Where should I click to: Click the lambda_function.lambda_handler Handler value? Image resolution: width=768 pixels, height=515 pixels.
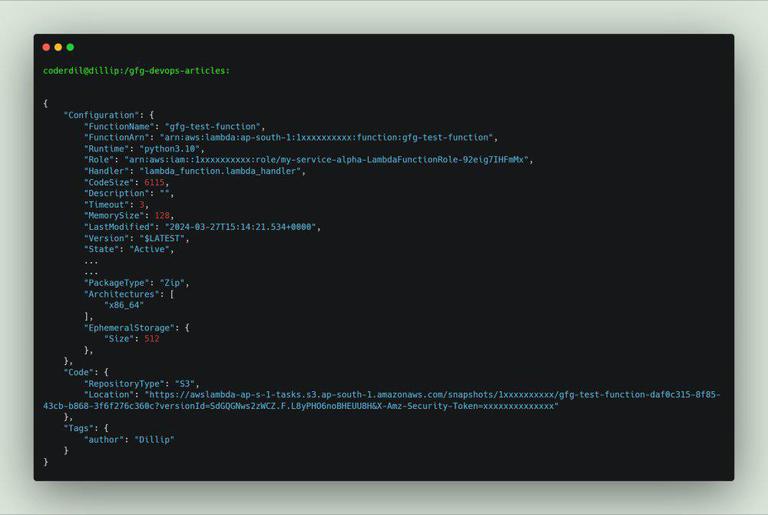tap(220, 171)
